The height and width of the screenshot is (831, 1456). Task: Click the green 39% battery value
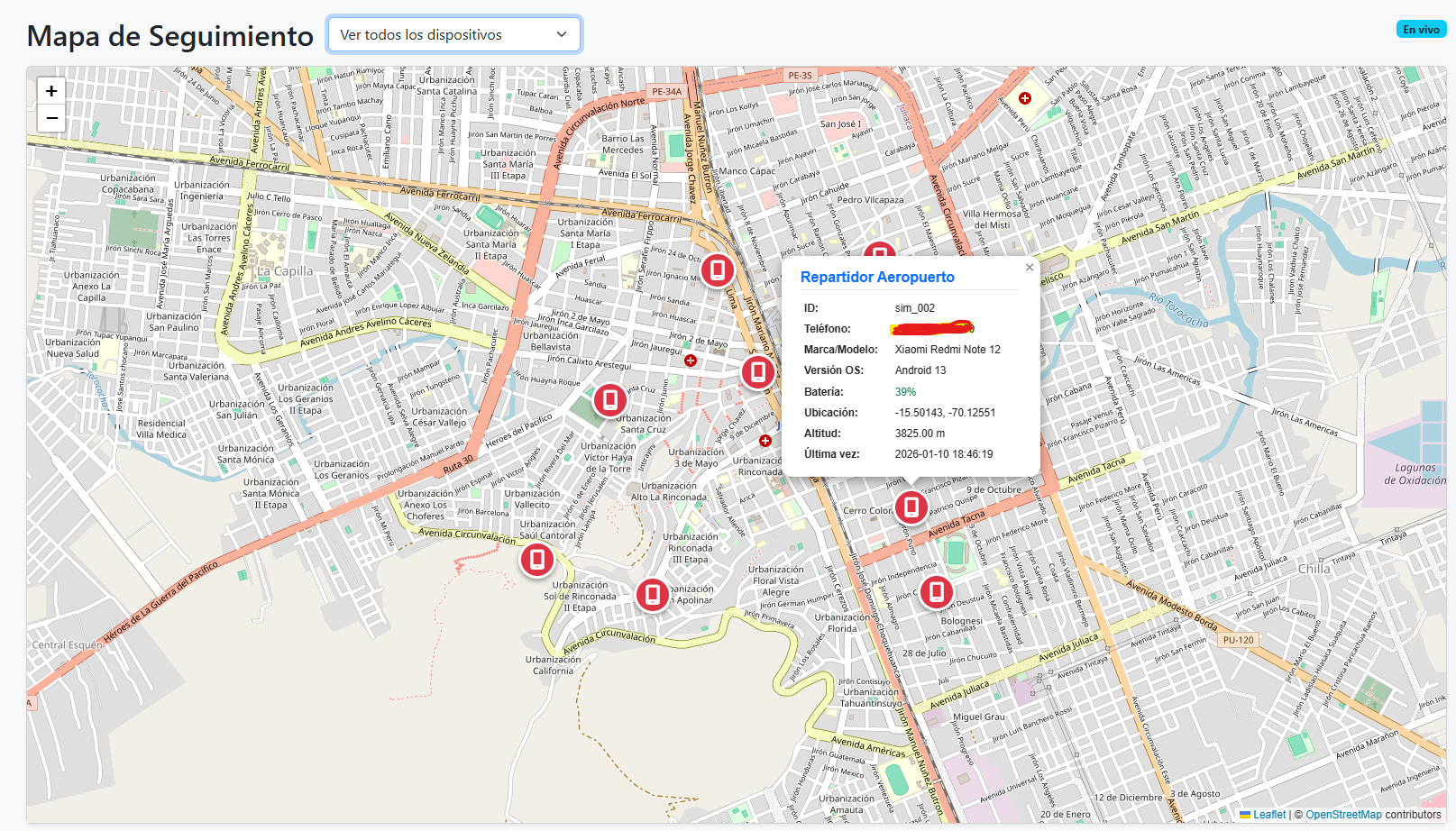click(x=905, y=392)
